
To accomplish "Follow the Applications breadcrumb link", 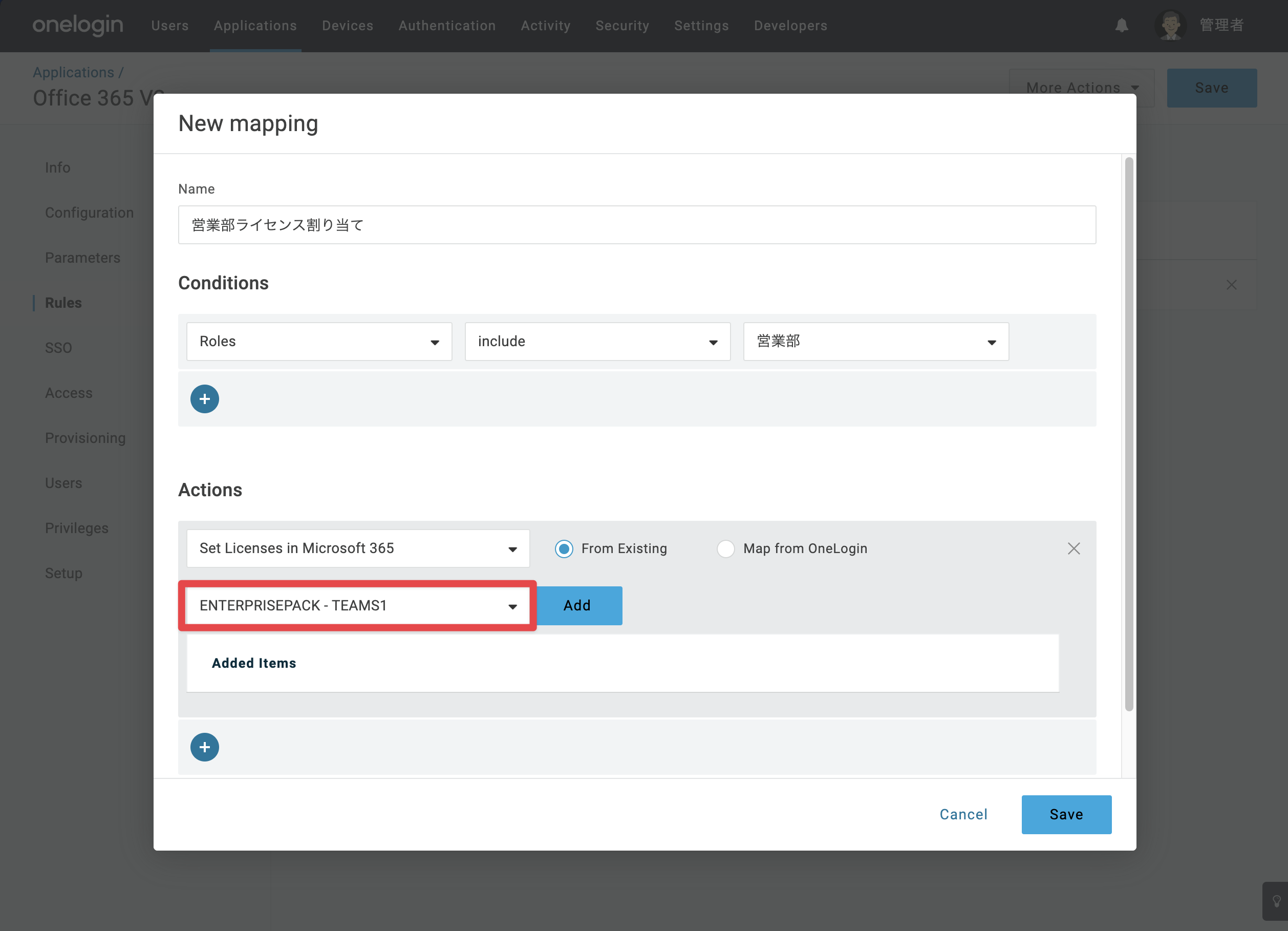I will point(73,72).
